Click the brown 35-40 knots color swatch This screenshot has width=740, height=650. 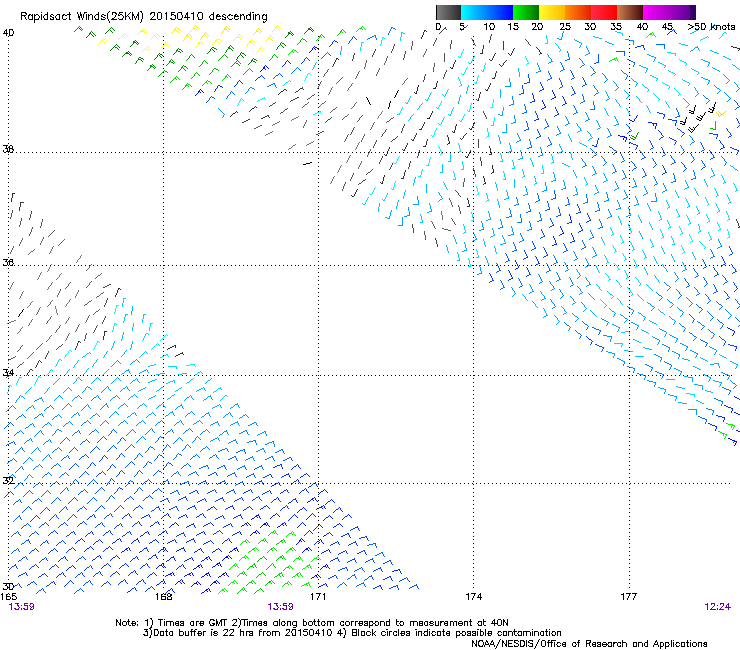click(x=630, y=12)
